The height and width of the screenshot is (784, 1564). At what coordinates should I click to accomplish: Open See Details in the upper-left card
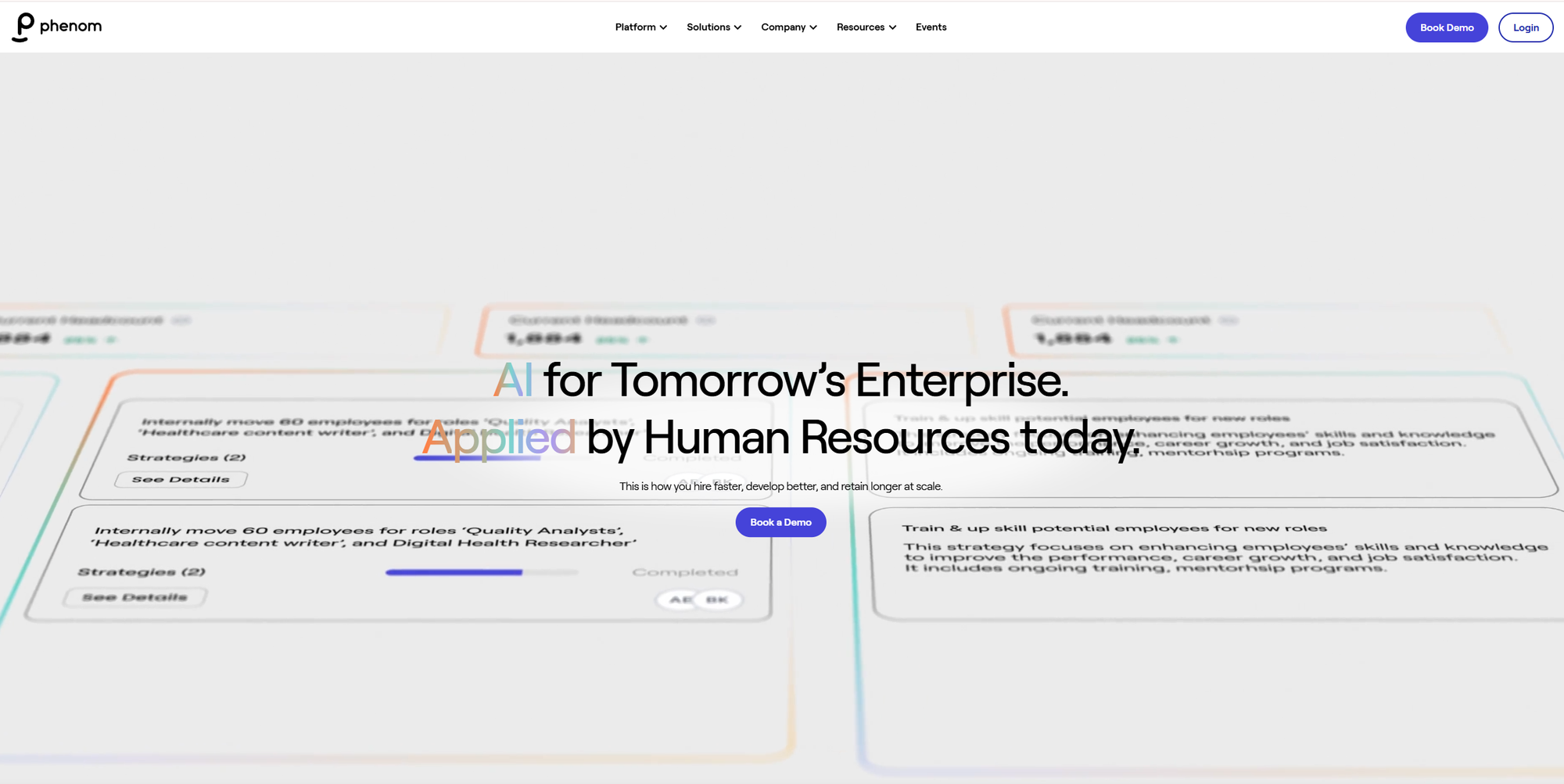coord(181,479)
